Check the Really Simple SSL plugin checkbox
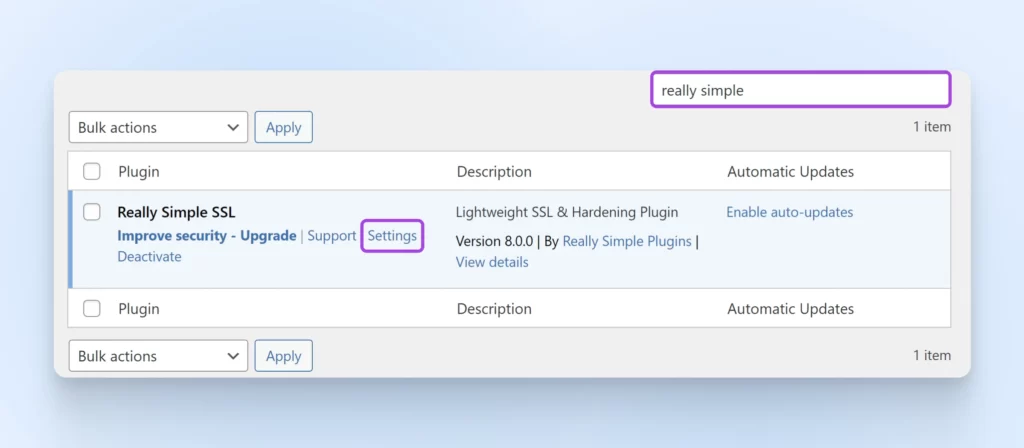The width and height of the screenshot is (1024, 448). click(x=92, y=212)
